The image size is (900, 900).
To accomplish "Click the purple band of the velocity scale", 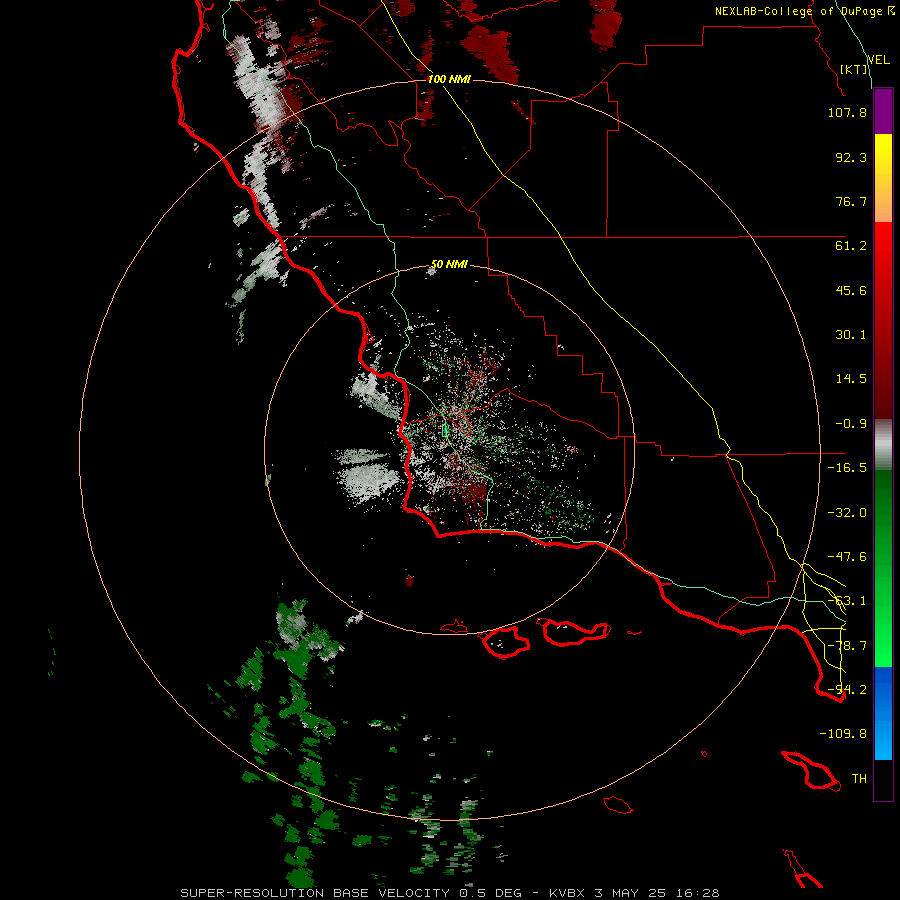I will coord(883,112).
